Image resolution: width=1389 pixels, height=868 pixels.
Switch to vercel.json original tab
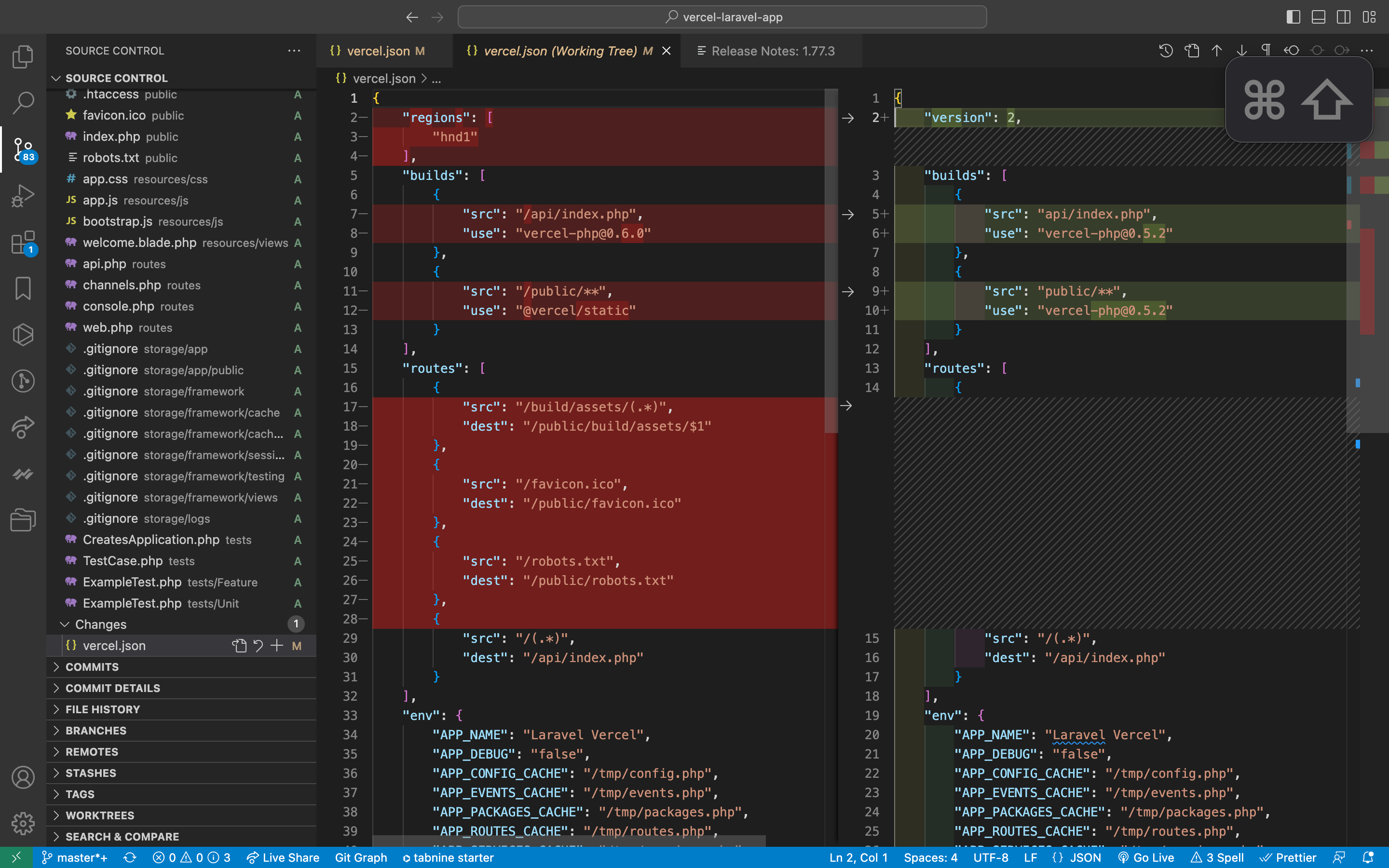378,51
